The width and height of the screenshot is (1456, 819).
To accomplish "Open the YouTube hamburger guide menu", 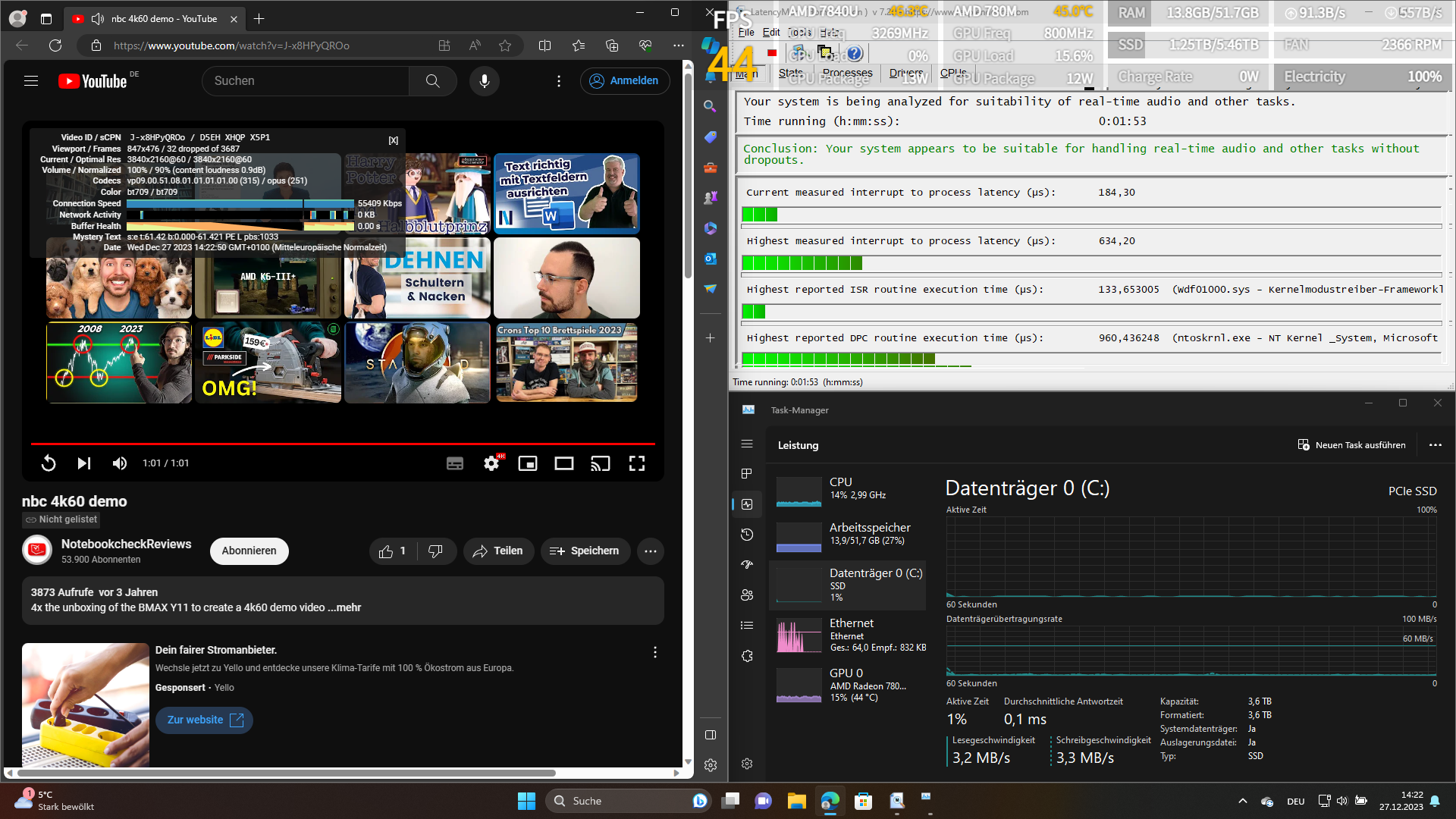I will [31, 81].
